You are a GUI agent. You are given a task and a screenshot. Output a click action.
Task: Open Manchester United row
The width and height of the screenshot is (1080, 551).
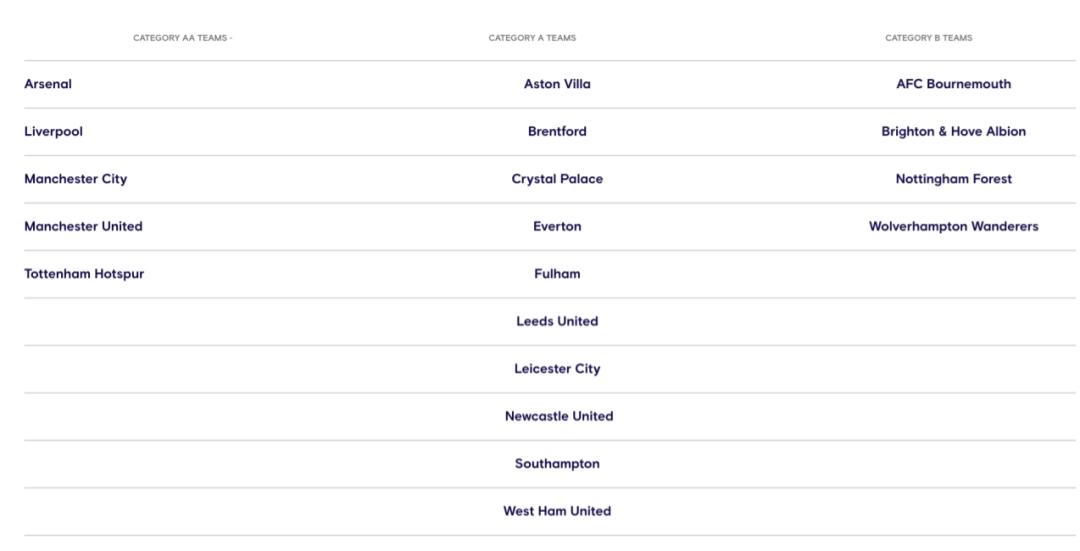click(x=83, y=227)
